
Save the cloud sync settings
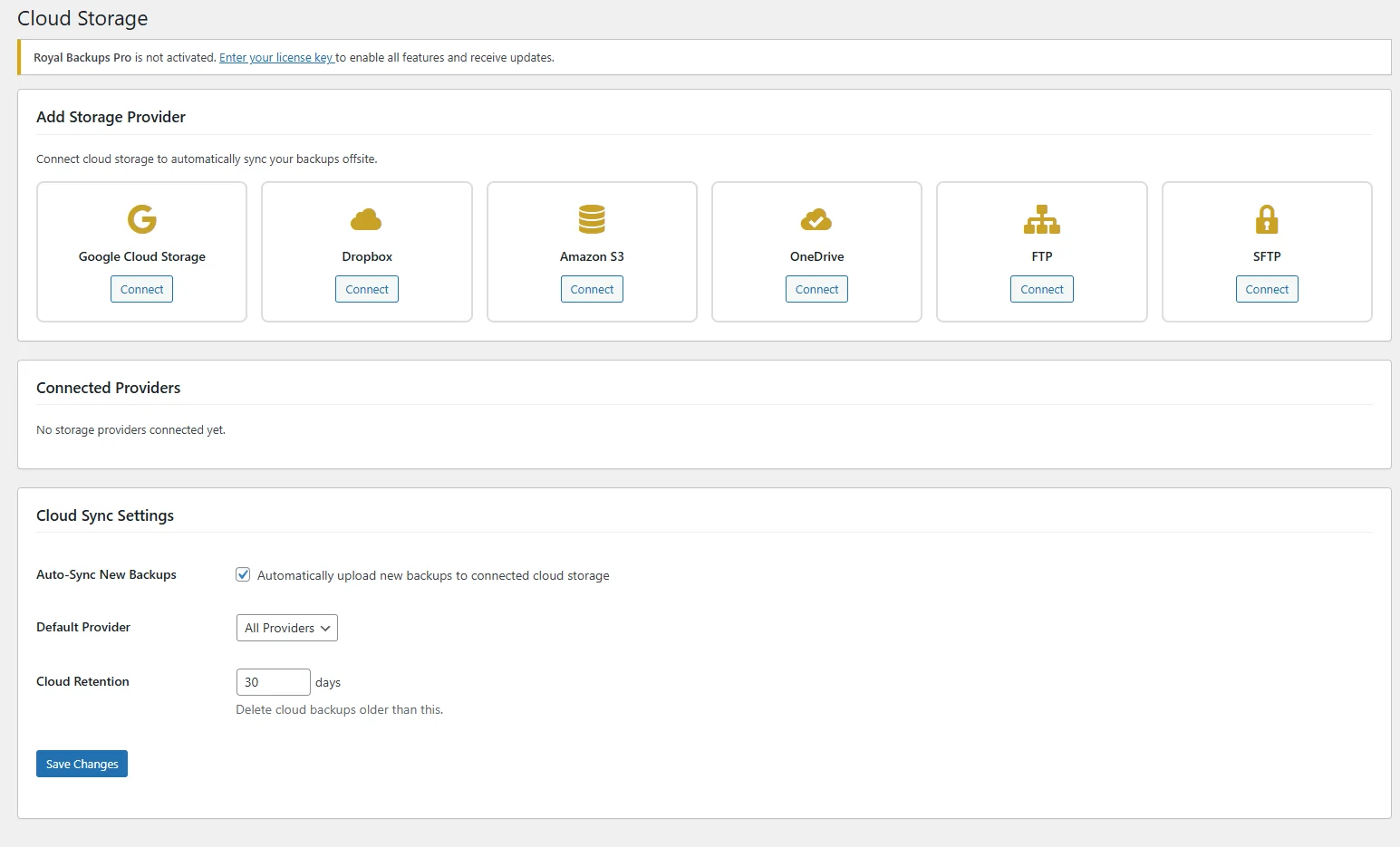click(82, 764)
